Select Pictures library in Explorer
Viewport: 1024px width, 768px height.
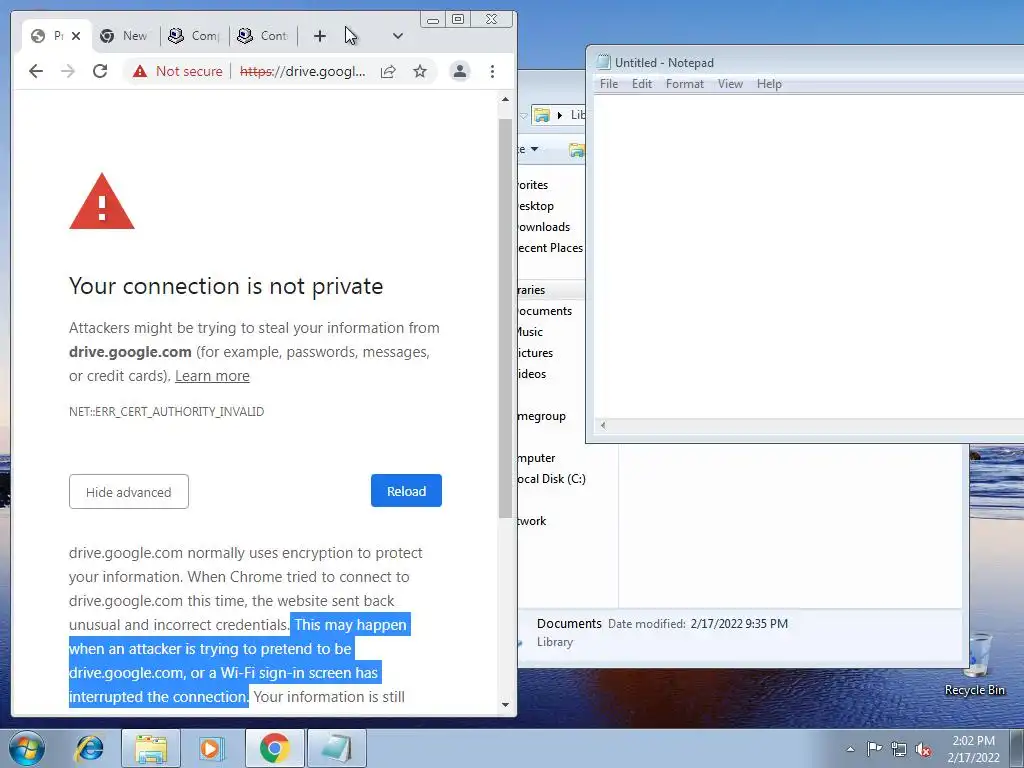point(536,353)
